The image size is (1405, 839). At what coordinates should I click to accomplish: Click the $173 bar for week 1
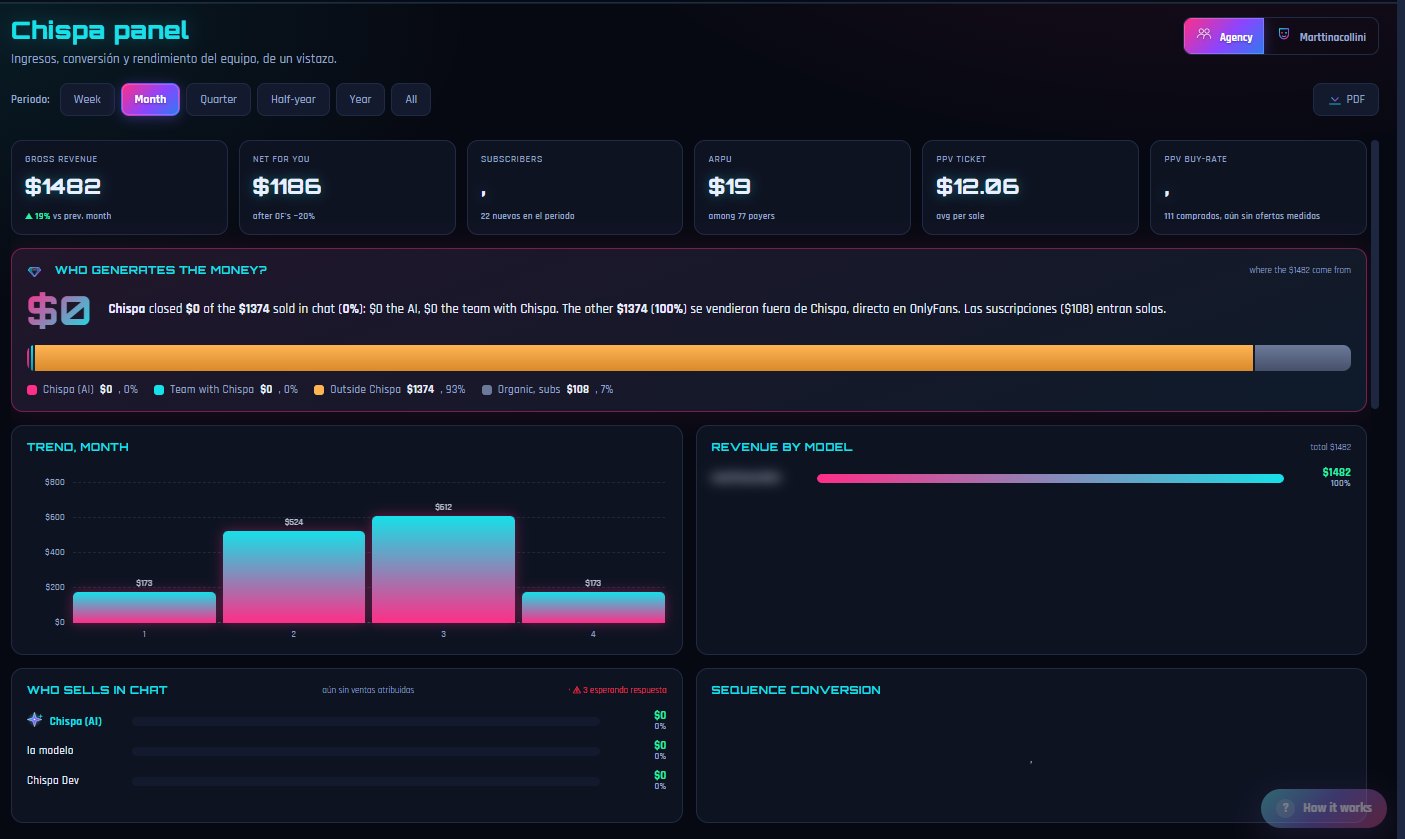(144, 607)
